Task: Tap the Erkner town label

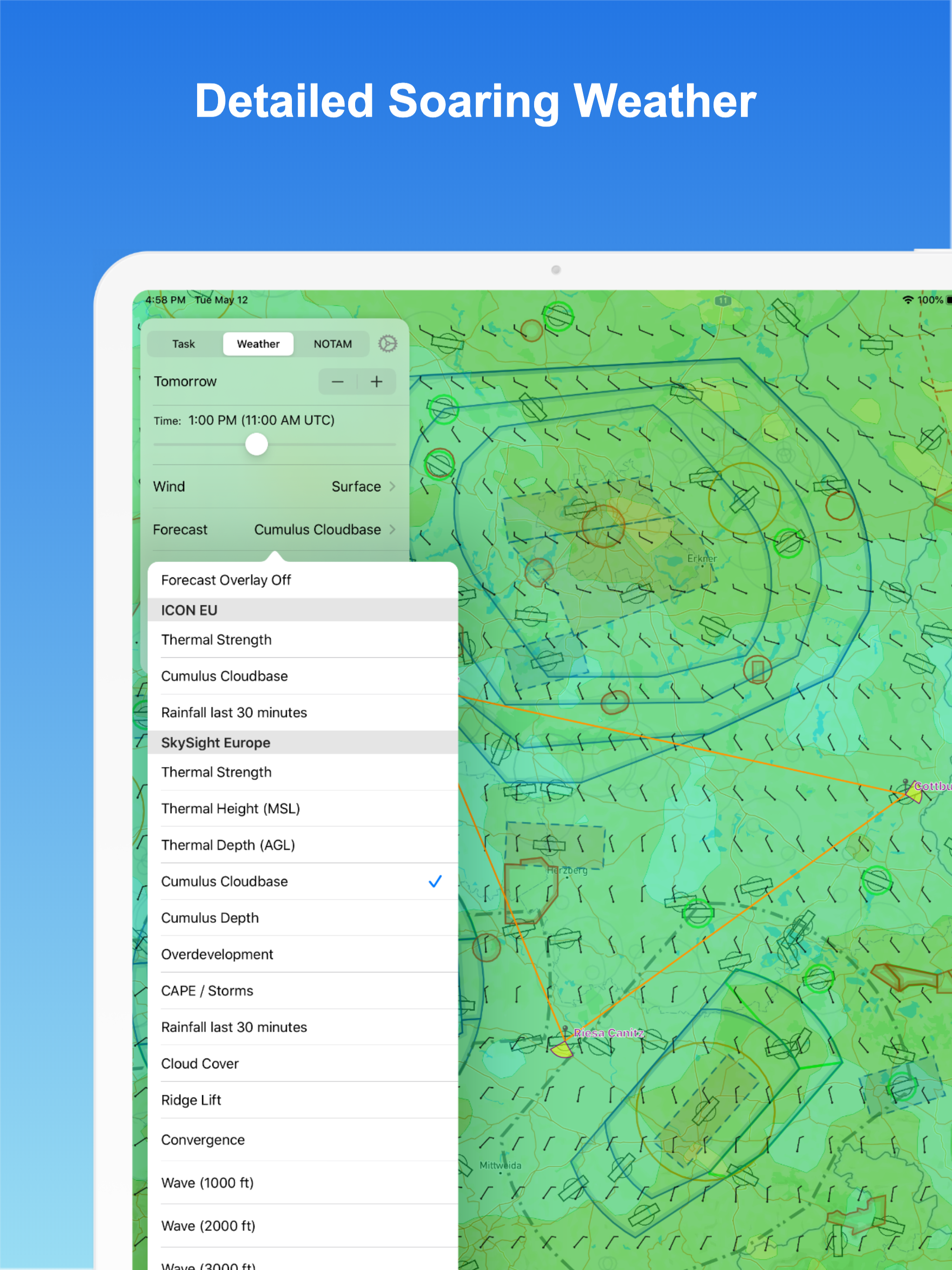Action: pyautogui.click(x=701, y=558)
